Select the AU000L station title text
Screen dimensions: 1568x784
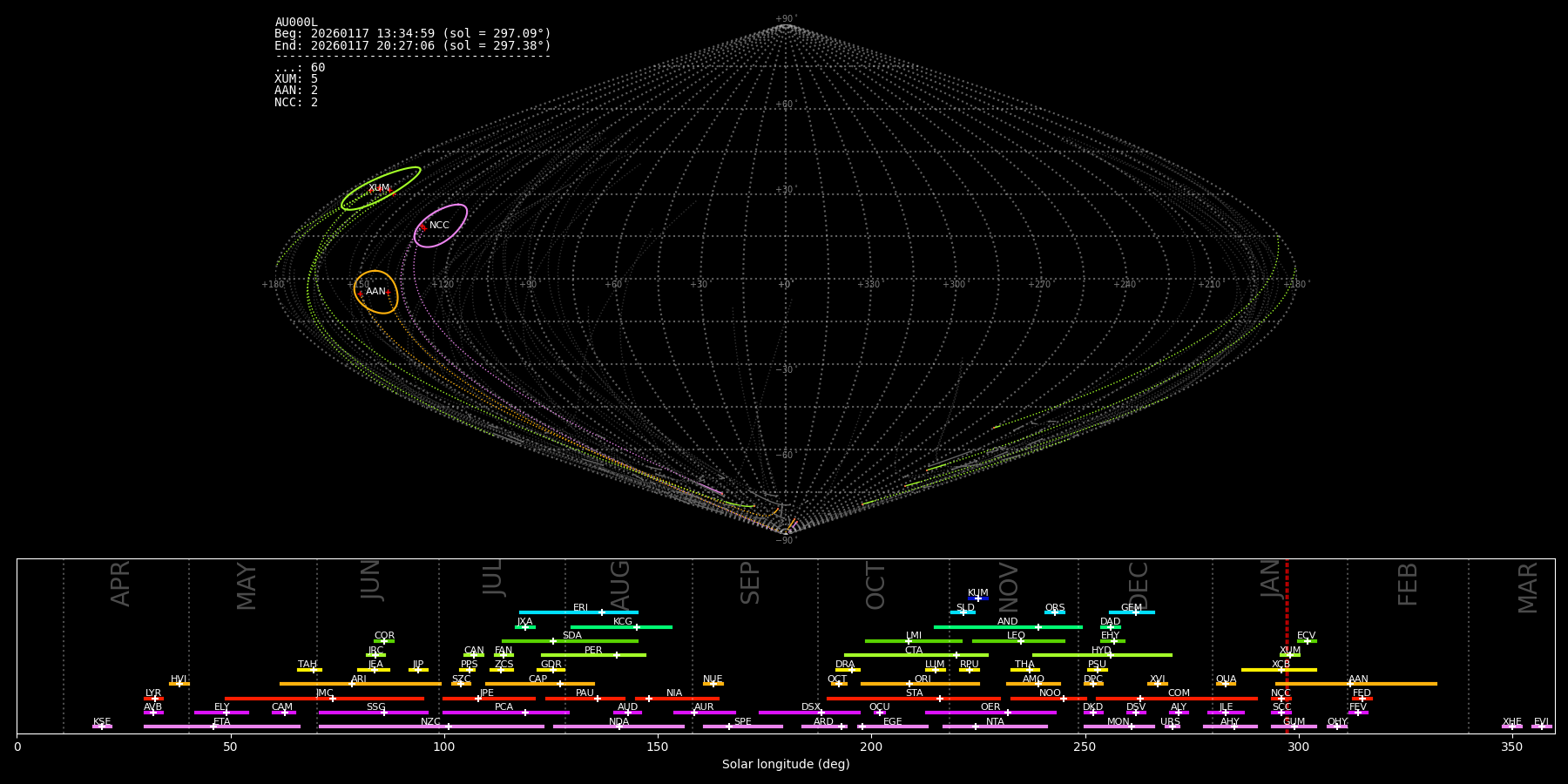[296, 23]
